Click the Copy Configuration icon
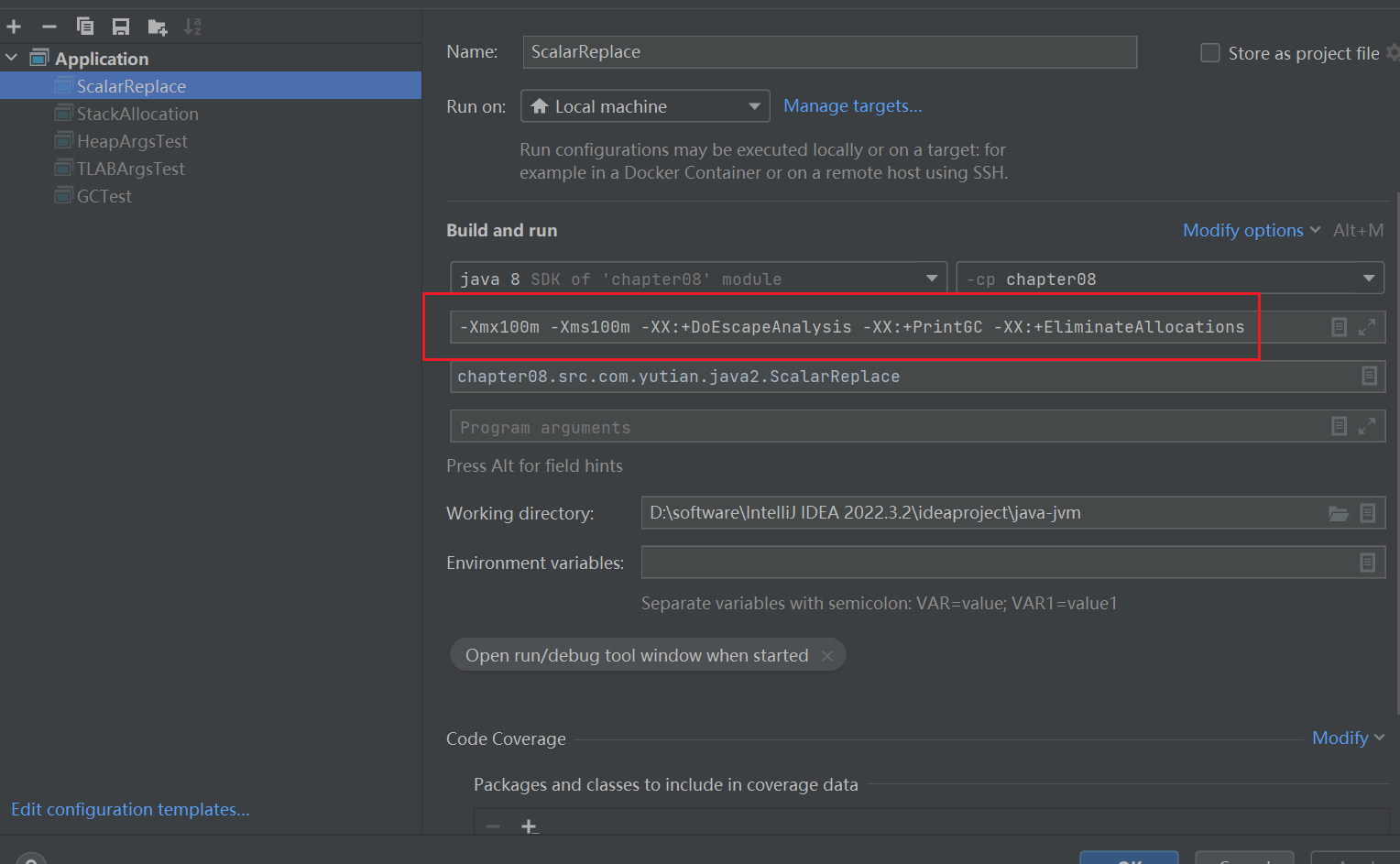The height and width of the screenshot is (864, 1400). (x=85, y=27)
